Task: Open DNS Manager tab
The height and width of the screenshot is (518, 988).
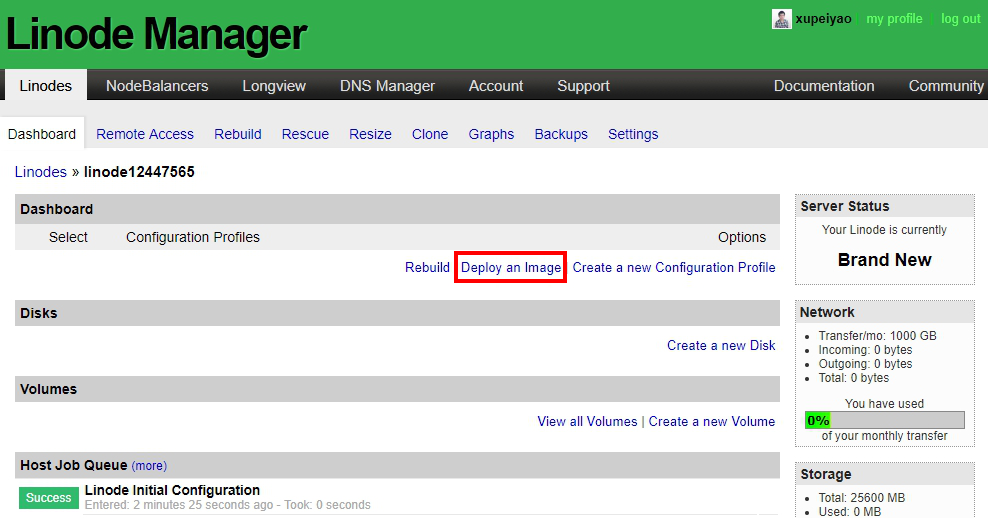Action: coord(388,86)
